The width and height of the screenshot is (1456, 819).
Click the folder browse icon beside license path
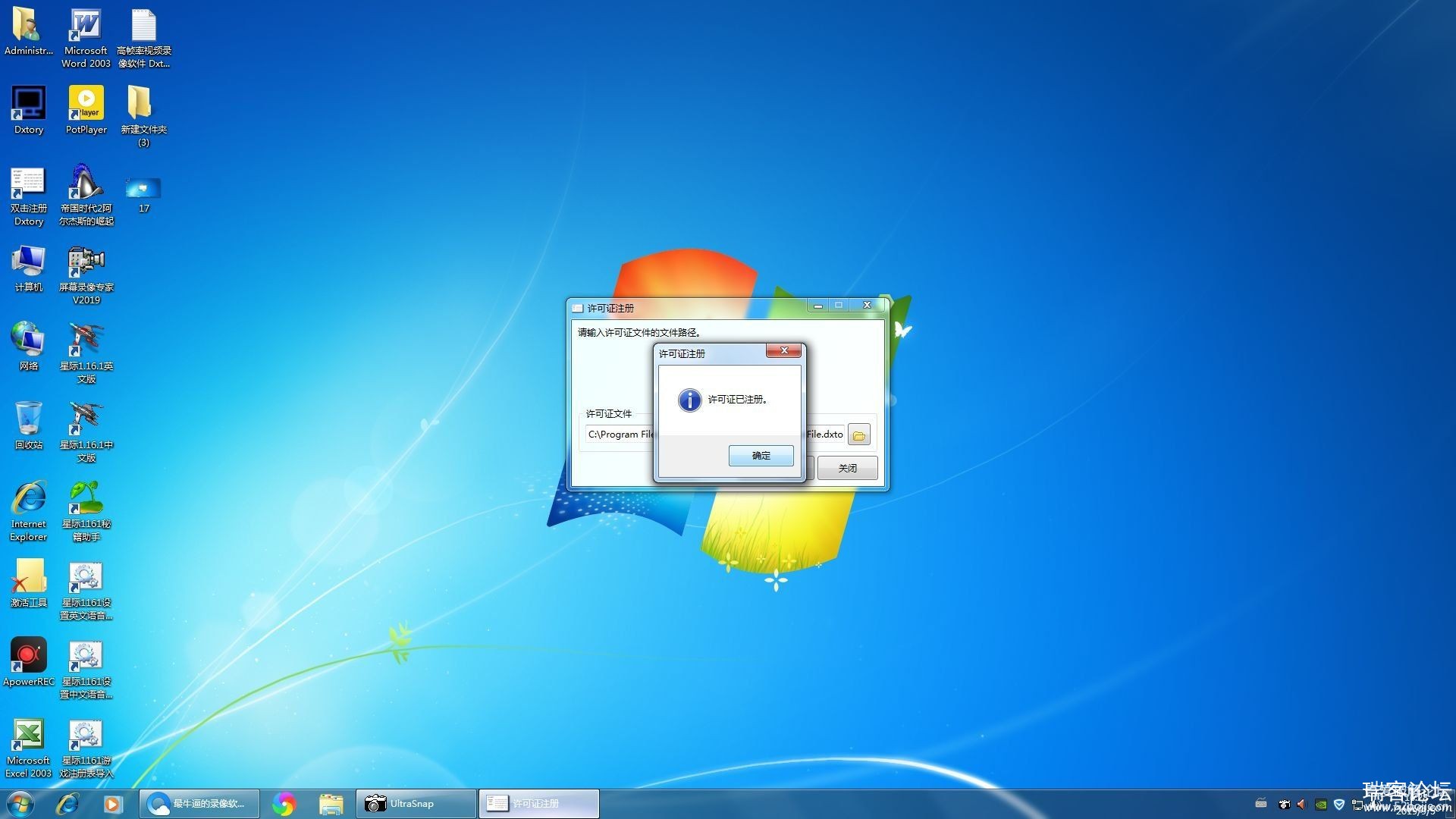coord(858,435)
